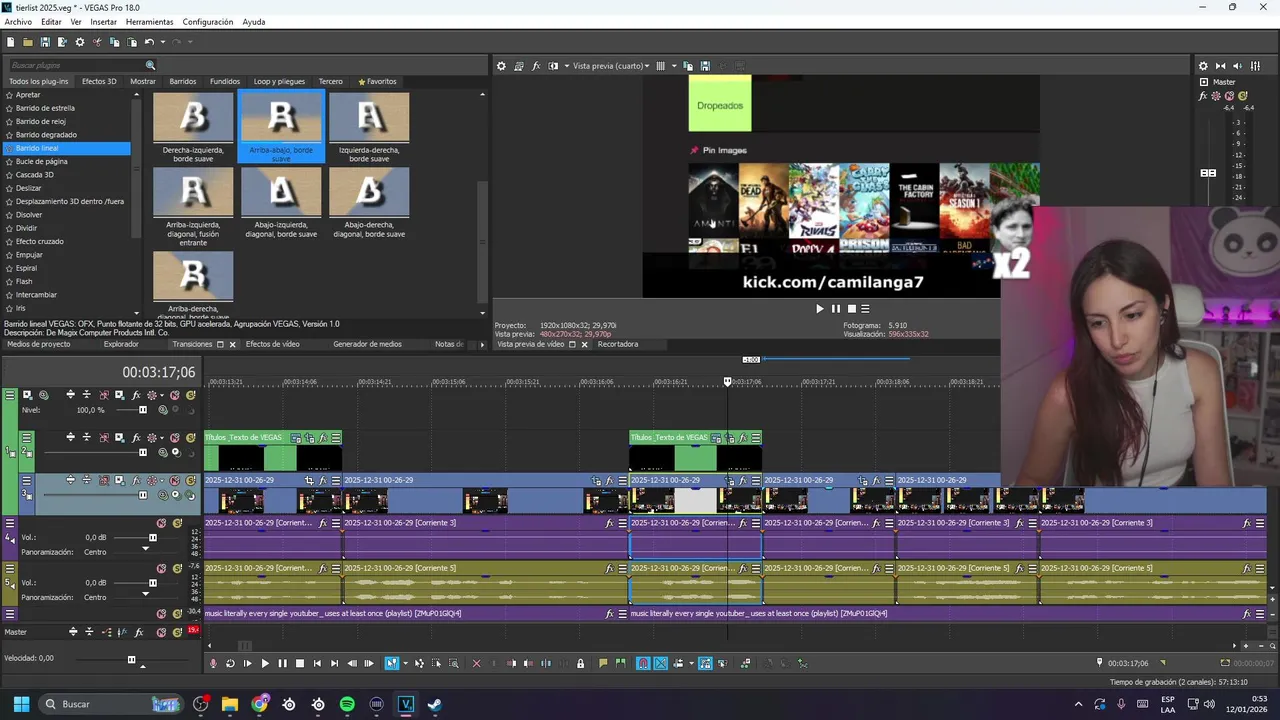This screenshot has width=1280, height=720.
Task: Save the project with the floppy icon
Action: (x=45, y=42)
